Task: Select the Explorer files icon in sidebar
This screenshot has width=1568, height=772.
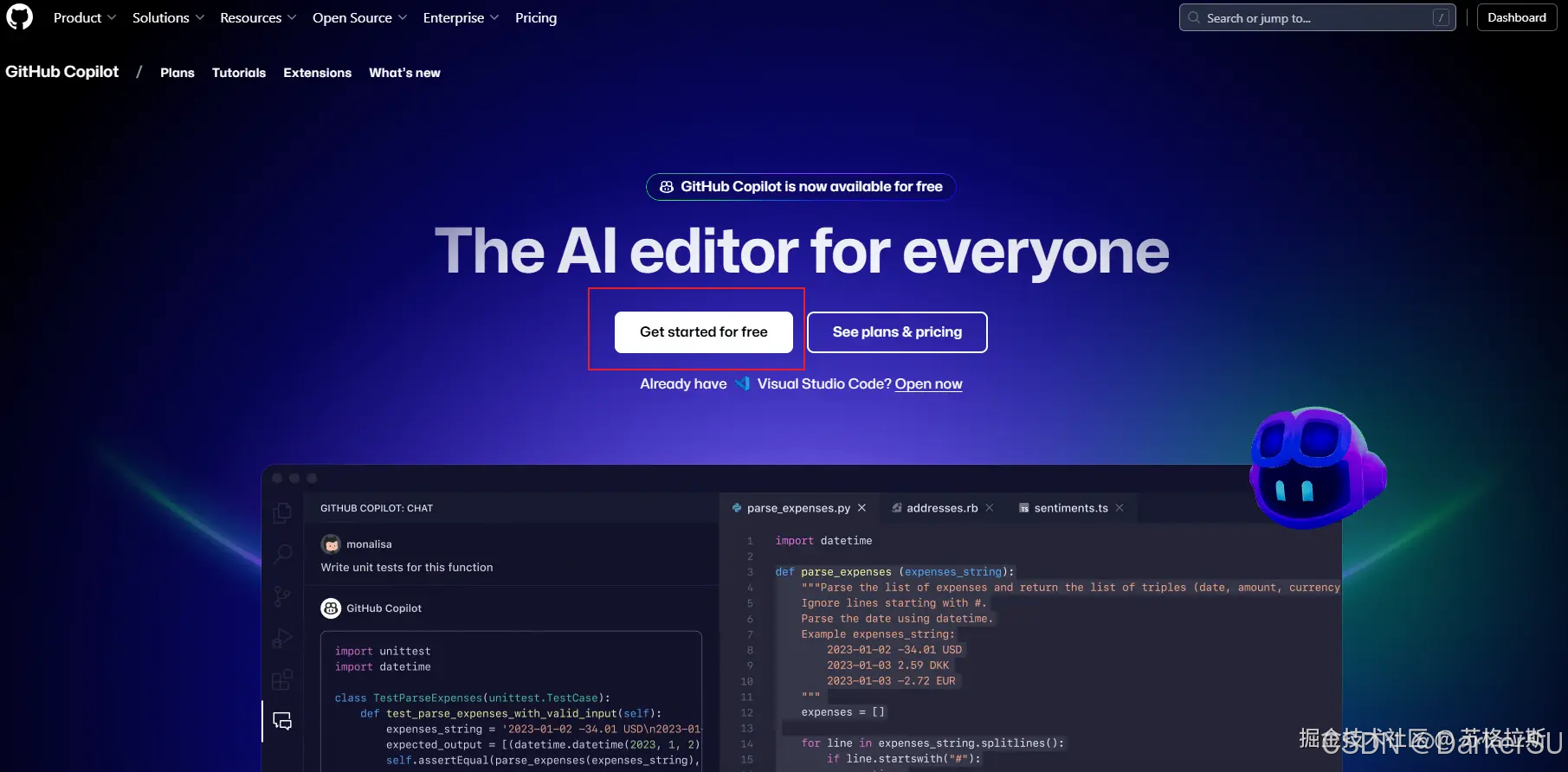Action: coord(282,512)
